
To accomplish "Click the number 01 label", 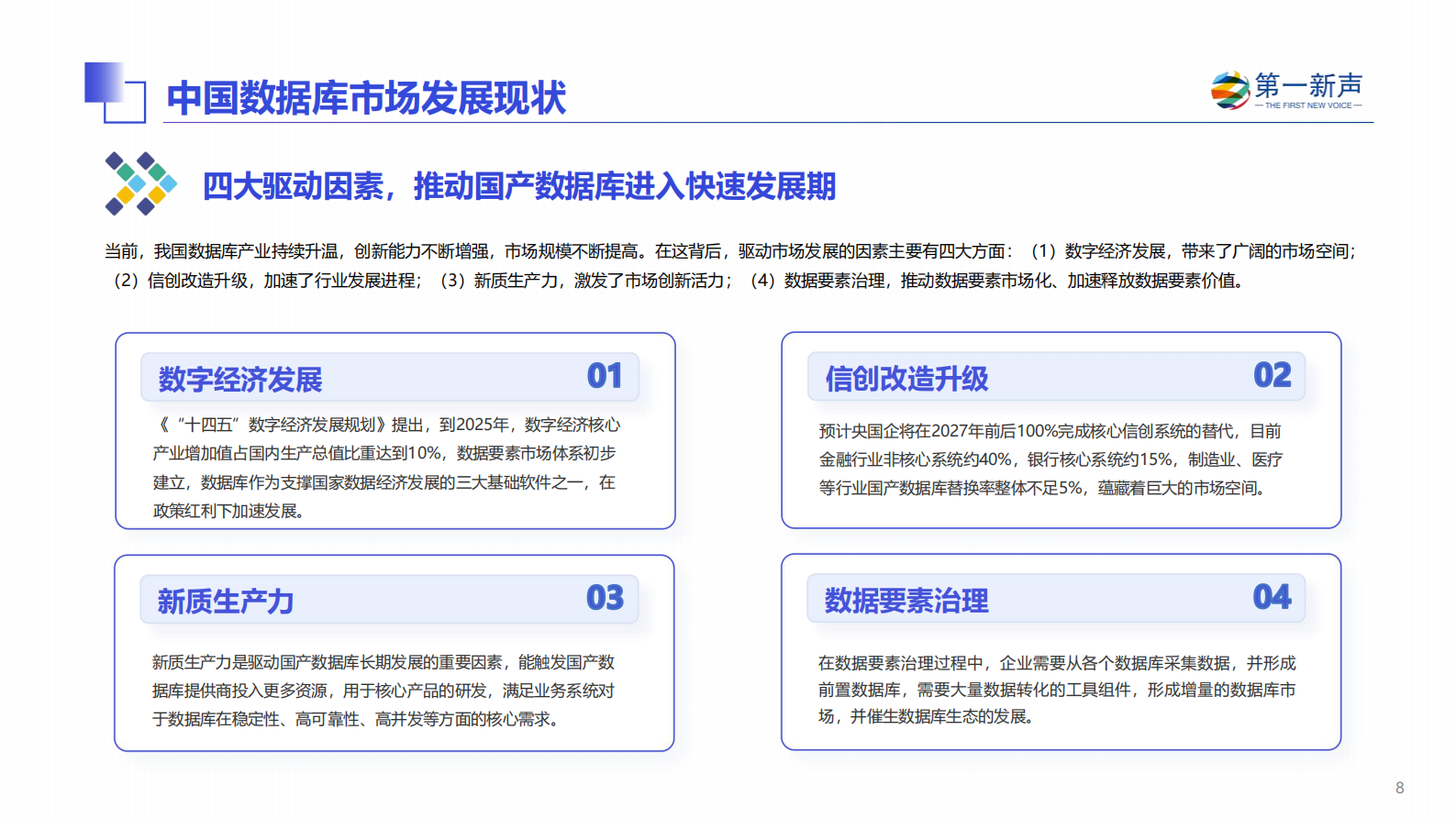I will [x=605, y=376].
